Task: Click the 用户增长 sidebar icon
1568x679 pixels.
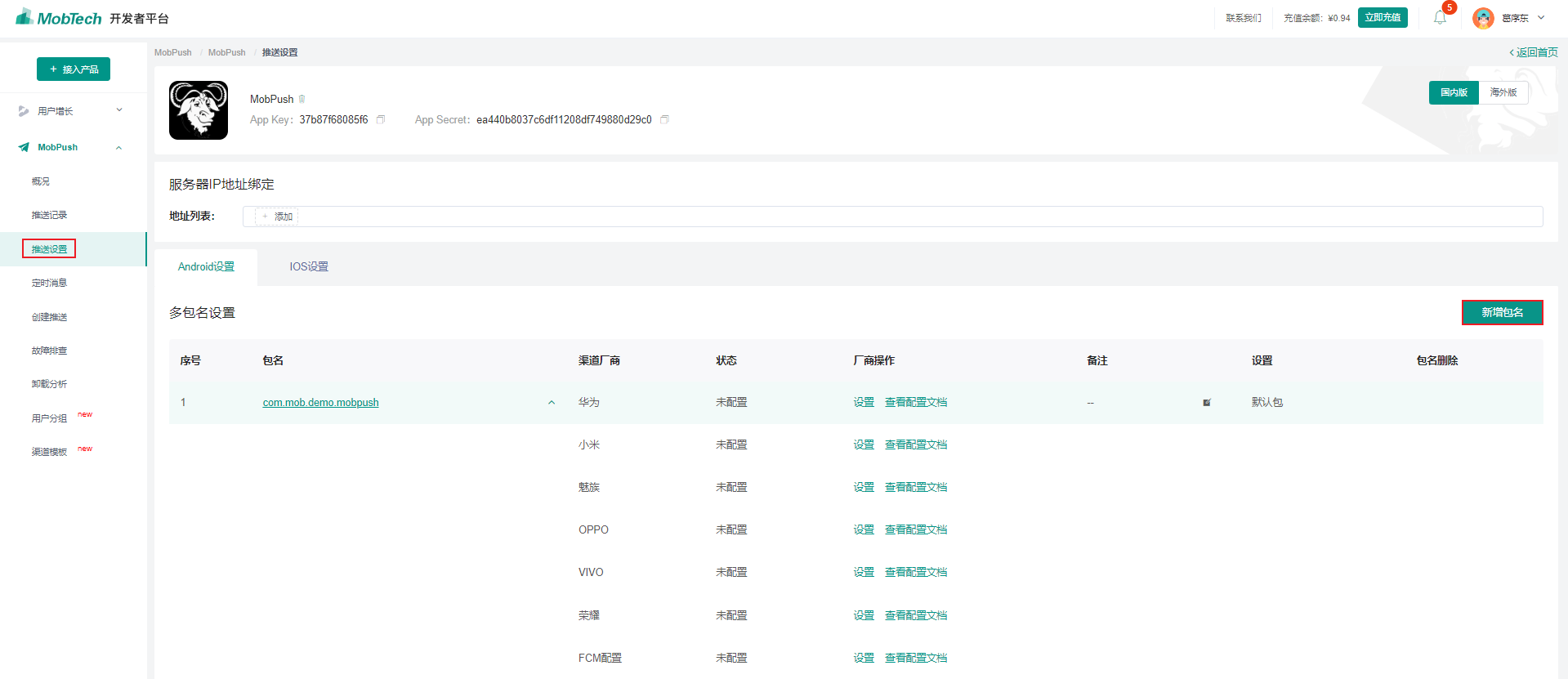Action: pos(24,111)
